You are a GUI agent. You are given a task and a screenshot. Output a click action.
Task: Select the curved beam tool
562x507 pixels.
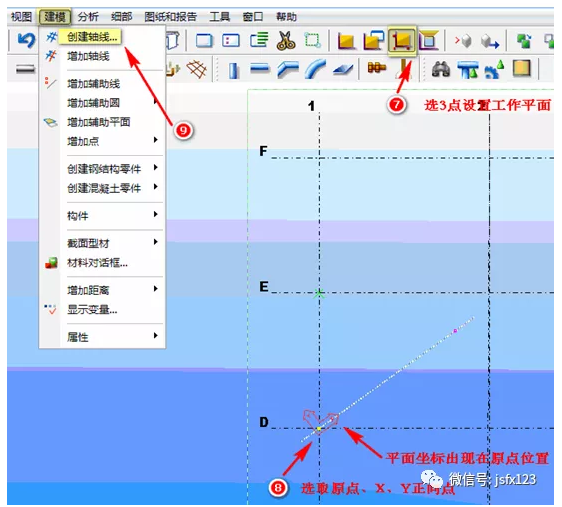315,68
